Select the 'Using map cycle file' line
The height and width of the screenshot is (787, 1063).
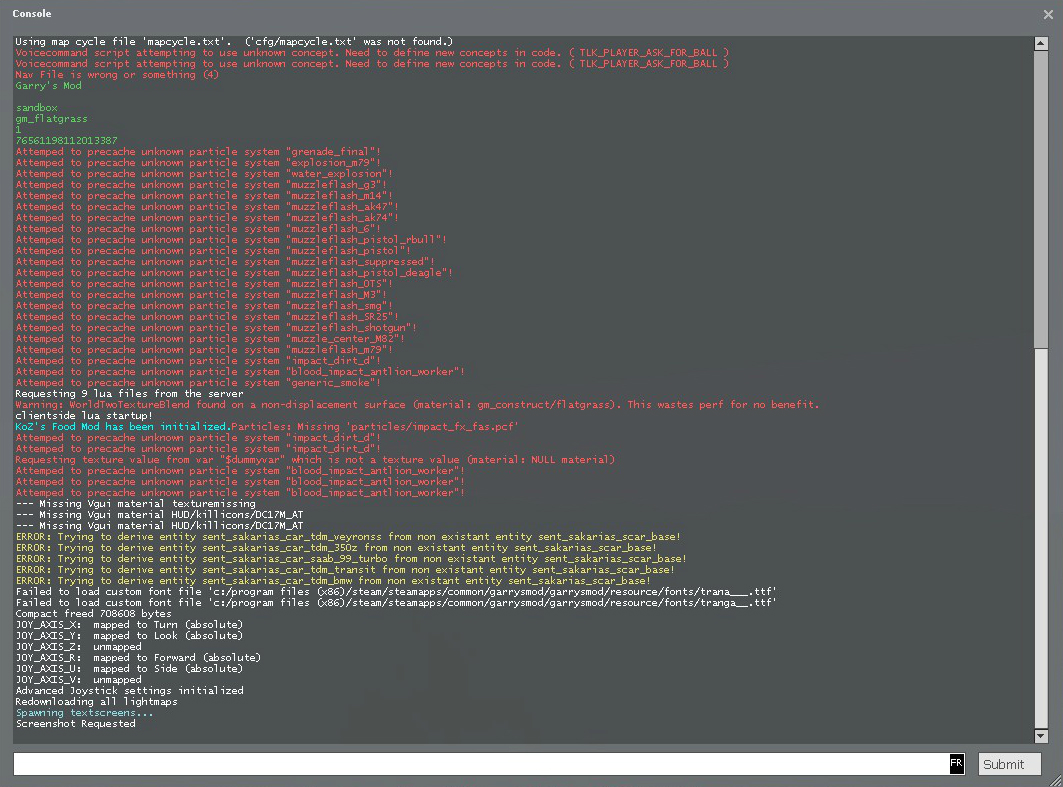[234, 41]
